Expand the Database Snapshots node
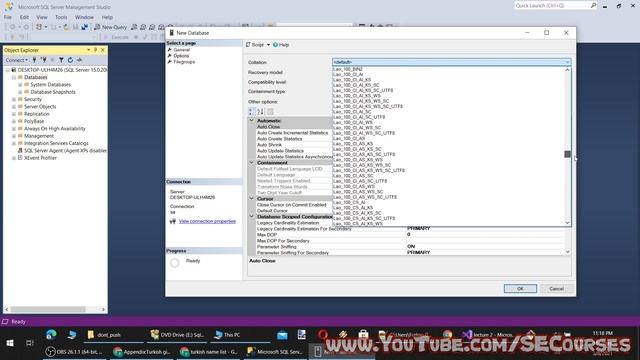This screenshot has height=360, width=640. [x=20, y=92]
